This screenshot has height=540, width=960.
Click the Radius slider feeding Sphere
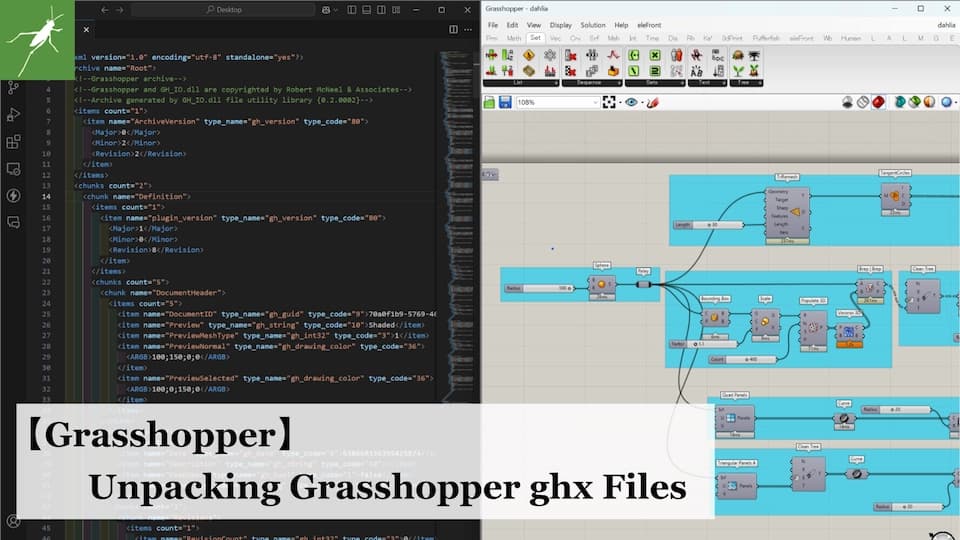[539, 288]
